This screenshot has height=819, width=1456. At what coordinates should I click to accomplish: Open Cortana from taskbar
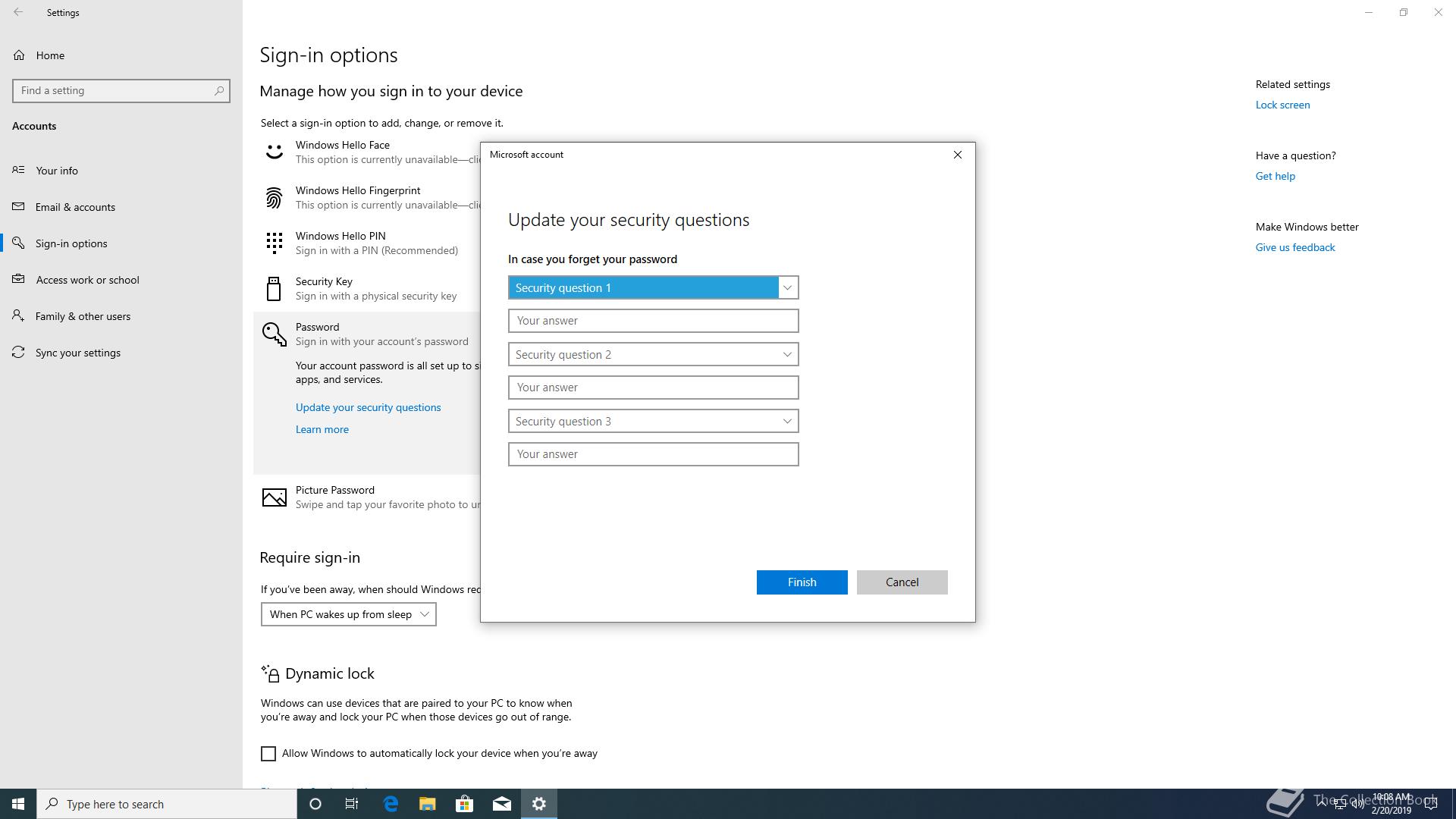[315, 804]
